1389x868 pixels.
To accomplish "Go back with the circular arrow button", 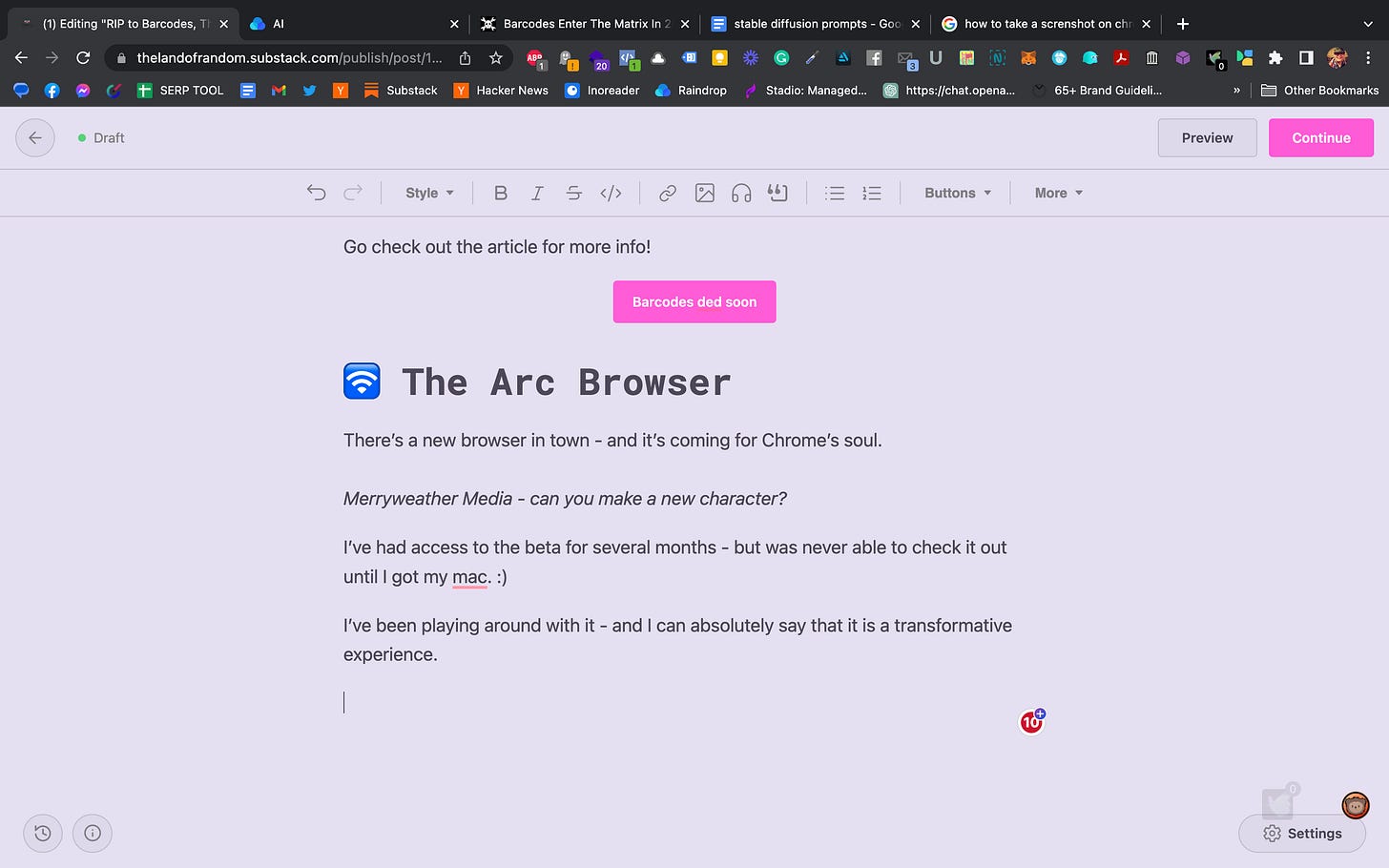I will pyautogui.click(x=35, y=137).
